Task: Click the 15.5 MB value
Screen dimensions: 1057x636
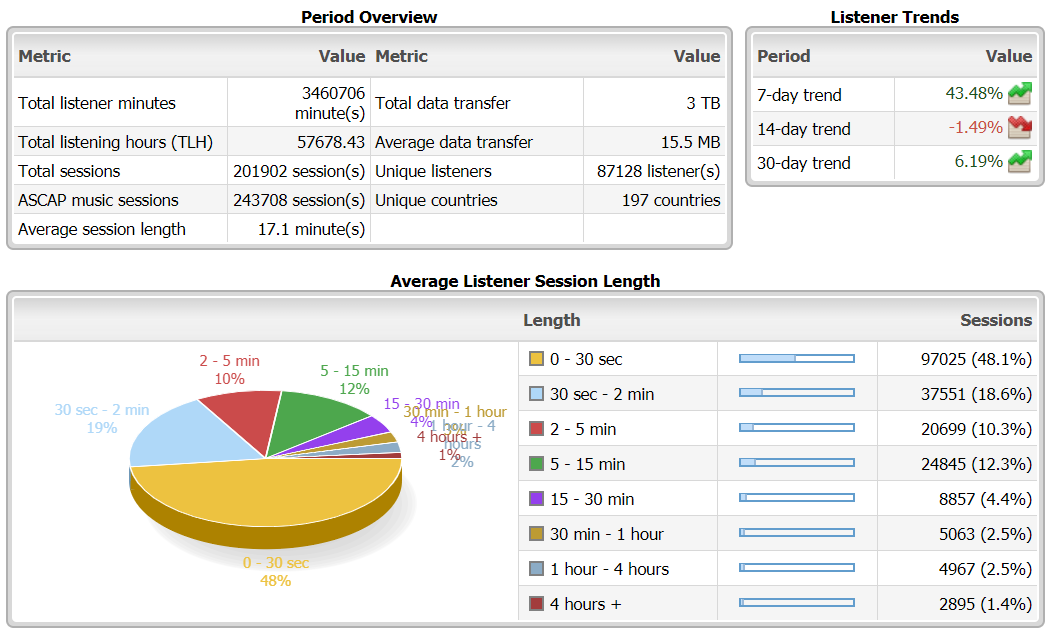Action: [690, 142]
